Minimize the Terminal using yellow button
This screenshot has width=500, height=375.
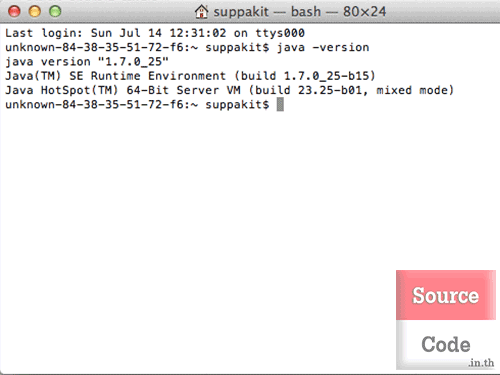pyautogui.click(x=35, y=12)
